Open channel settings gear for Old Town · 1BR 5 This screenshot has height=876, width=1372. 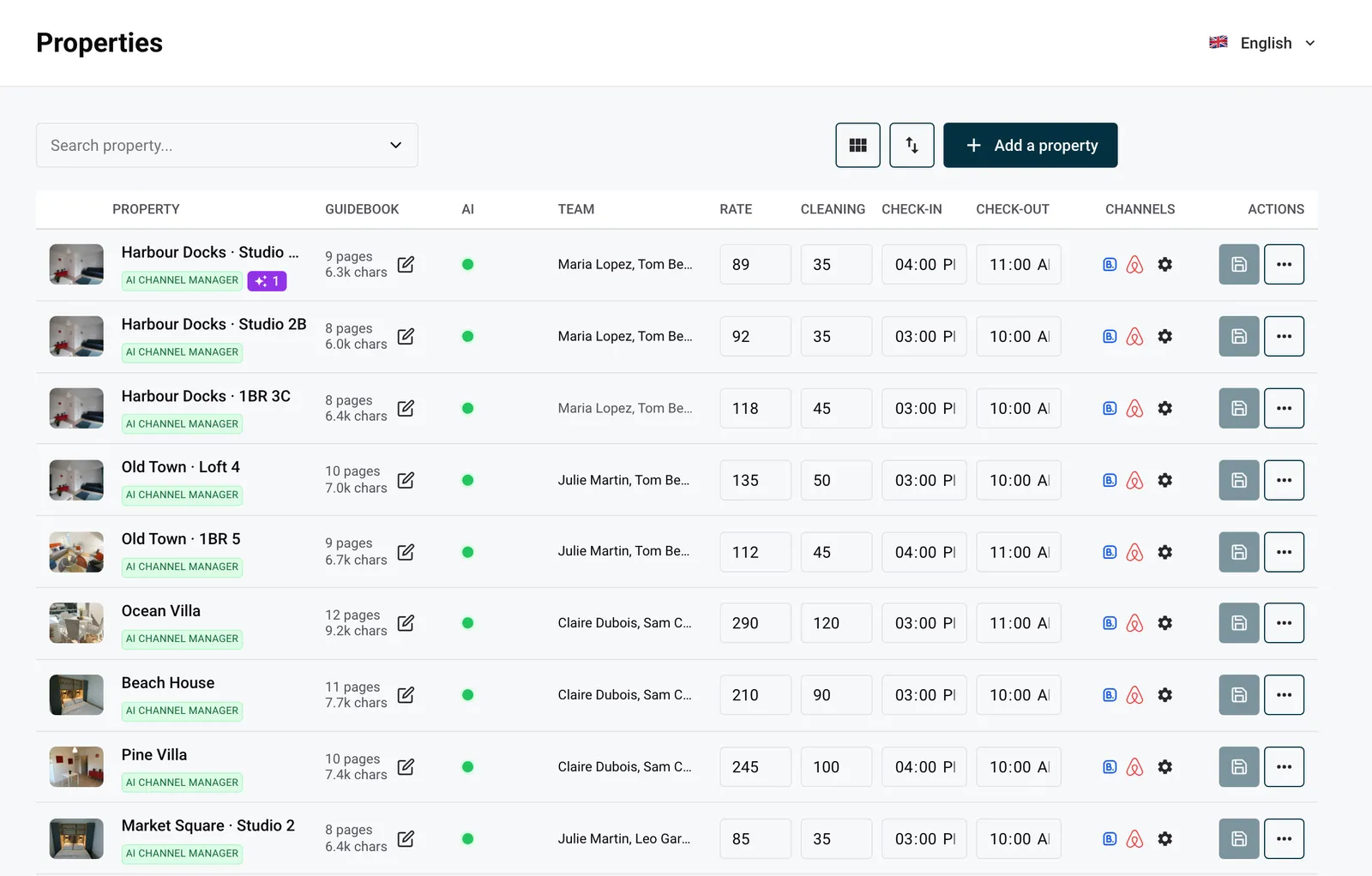click(1164, 552)
